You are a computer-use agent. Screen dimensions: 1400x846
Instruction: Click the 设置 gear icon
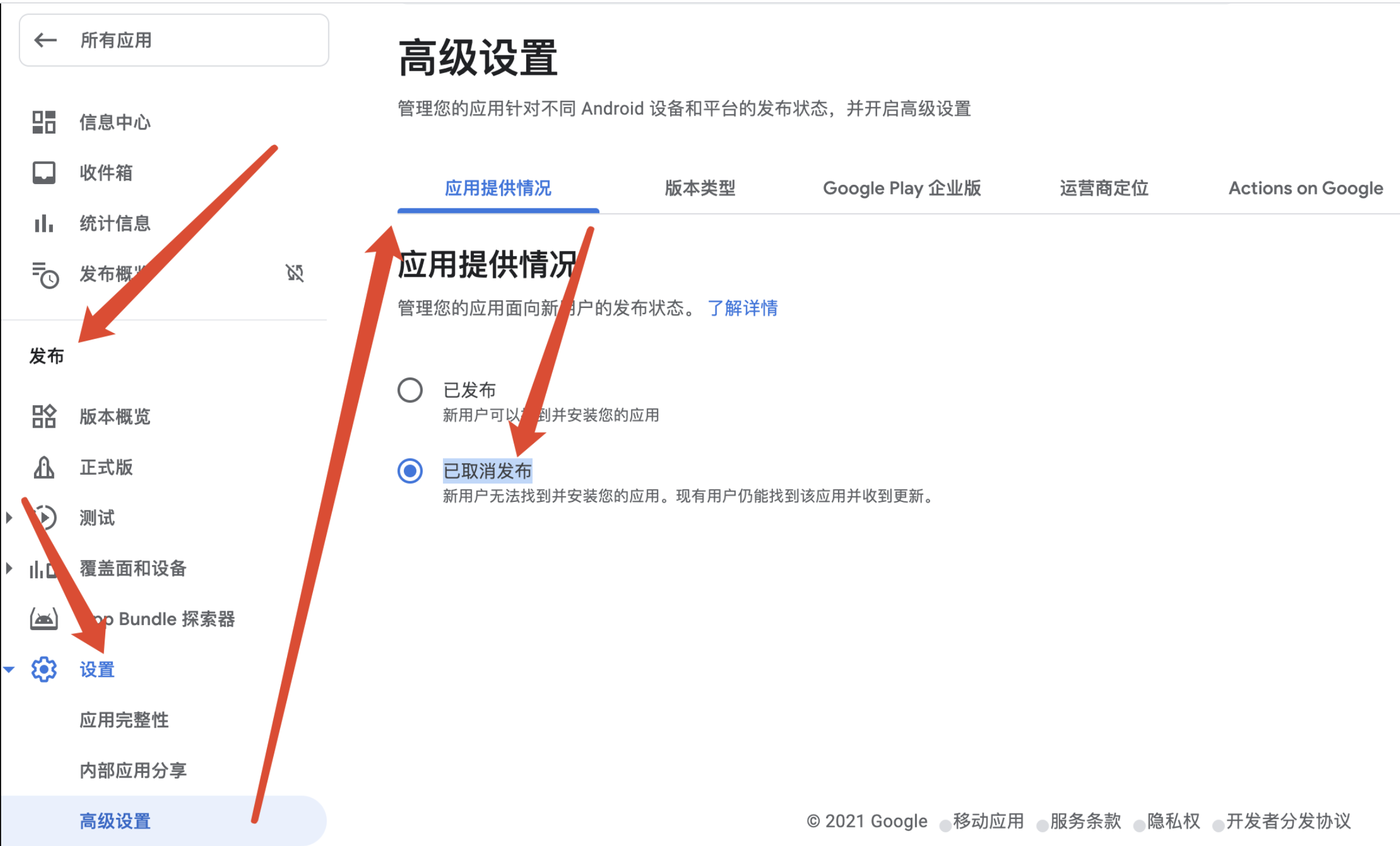pos(44,669)
